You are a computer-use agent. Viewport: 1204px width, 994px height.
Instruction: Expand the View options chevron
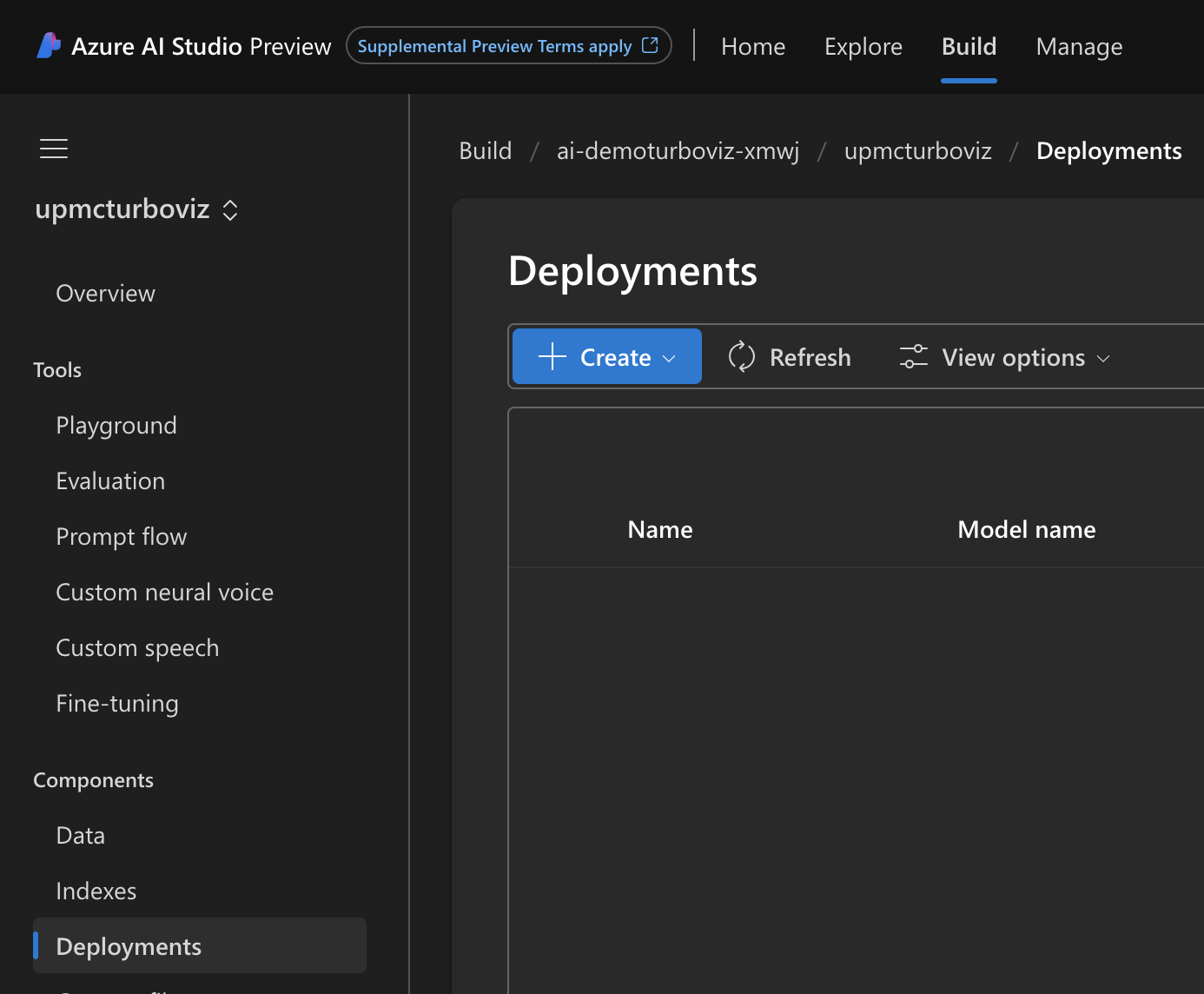point(1103,358)
